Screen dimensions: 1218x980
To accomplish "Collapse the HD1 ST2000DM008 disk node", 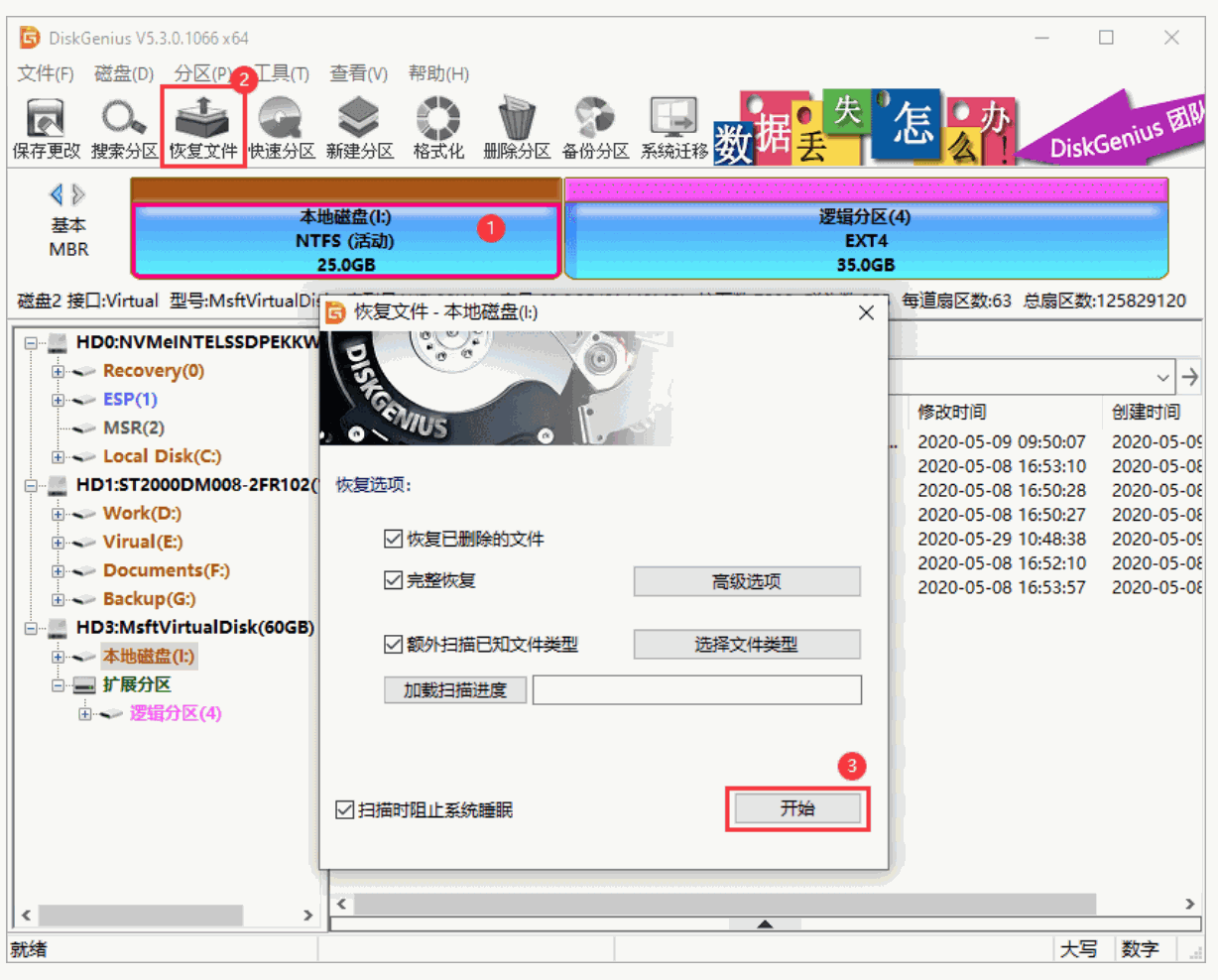I will tap(31, 486).
